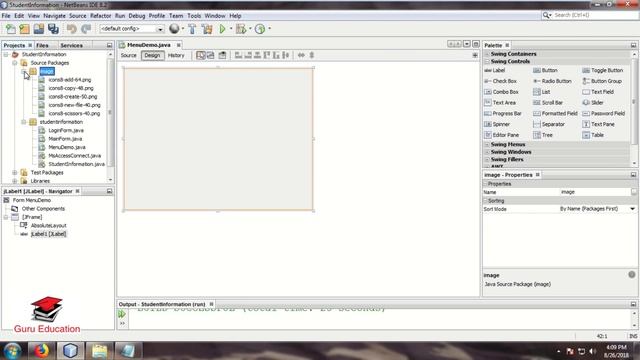Click the Build Project hammer icon
This screenshot has width=640, height=360.
192,29
